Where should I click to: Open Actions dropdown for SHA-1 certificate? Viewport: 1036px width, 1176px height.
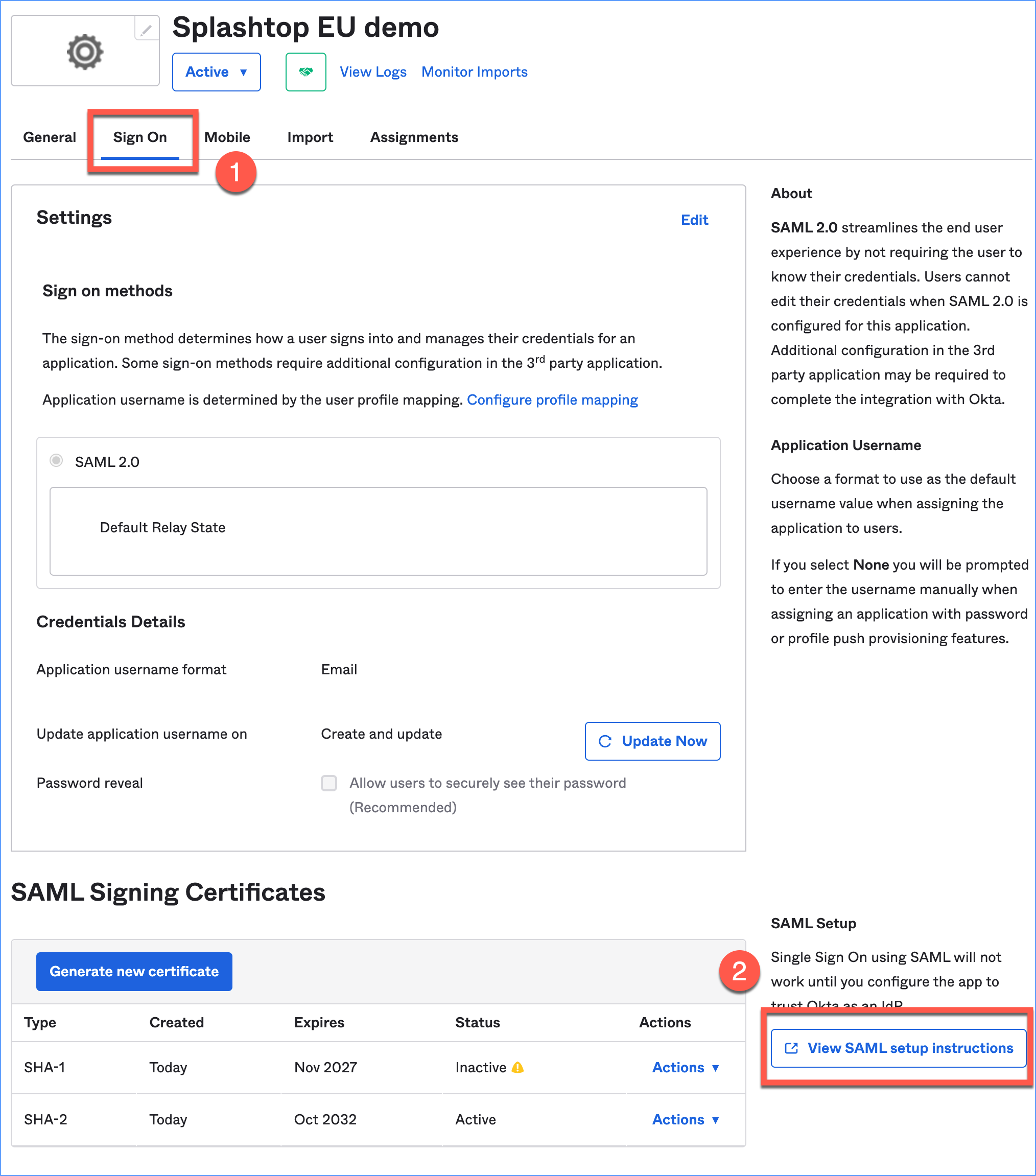click(x=686, y=1067)
